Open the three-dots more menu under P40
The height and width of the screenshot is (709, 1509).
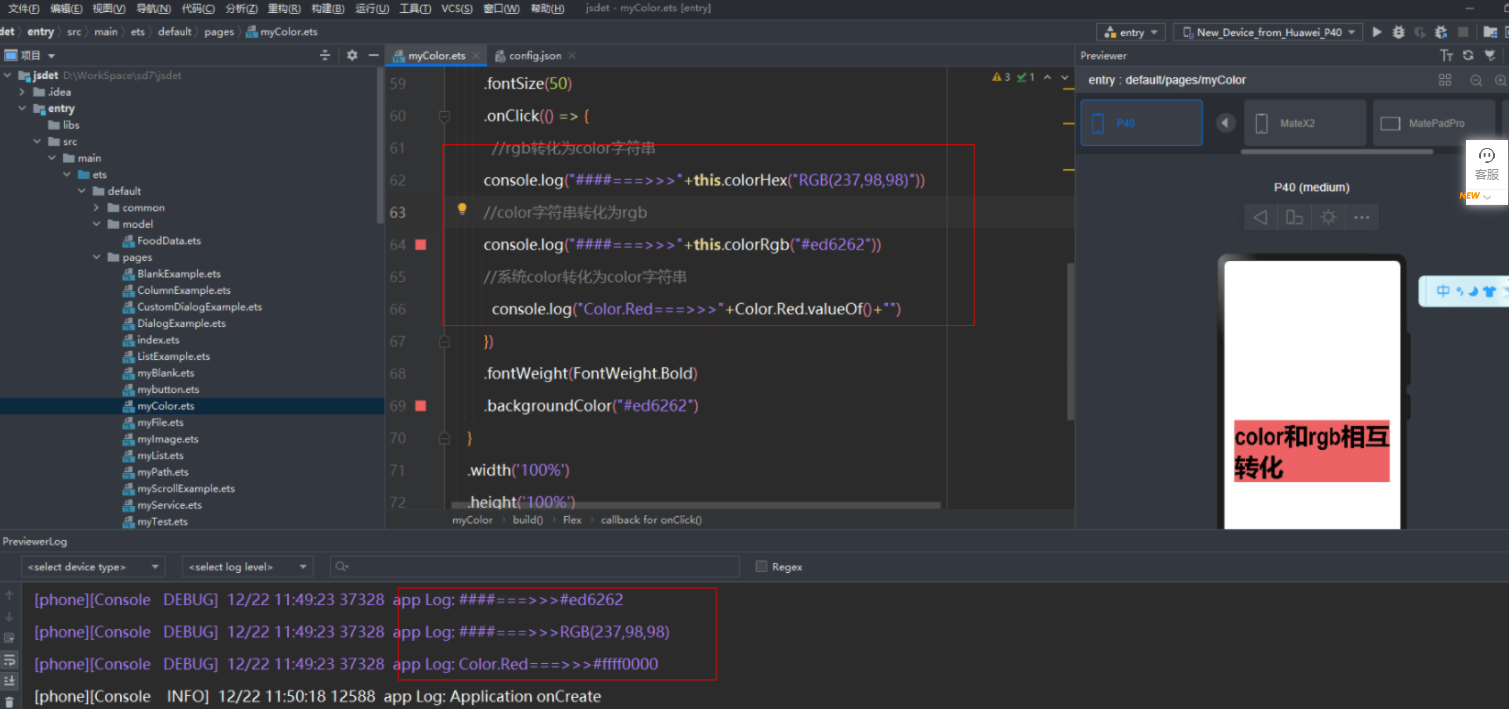tap(1361, 217)
